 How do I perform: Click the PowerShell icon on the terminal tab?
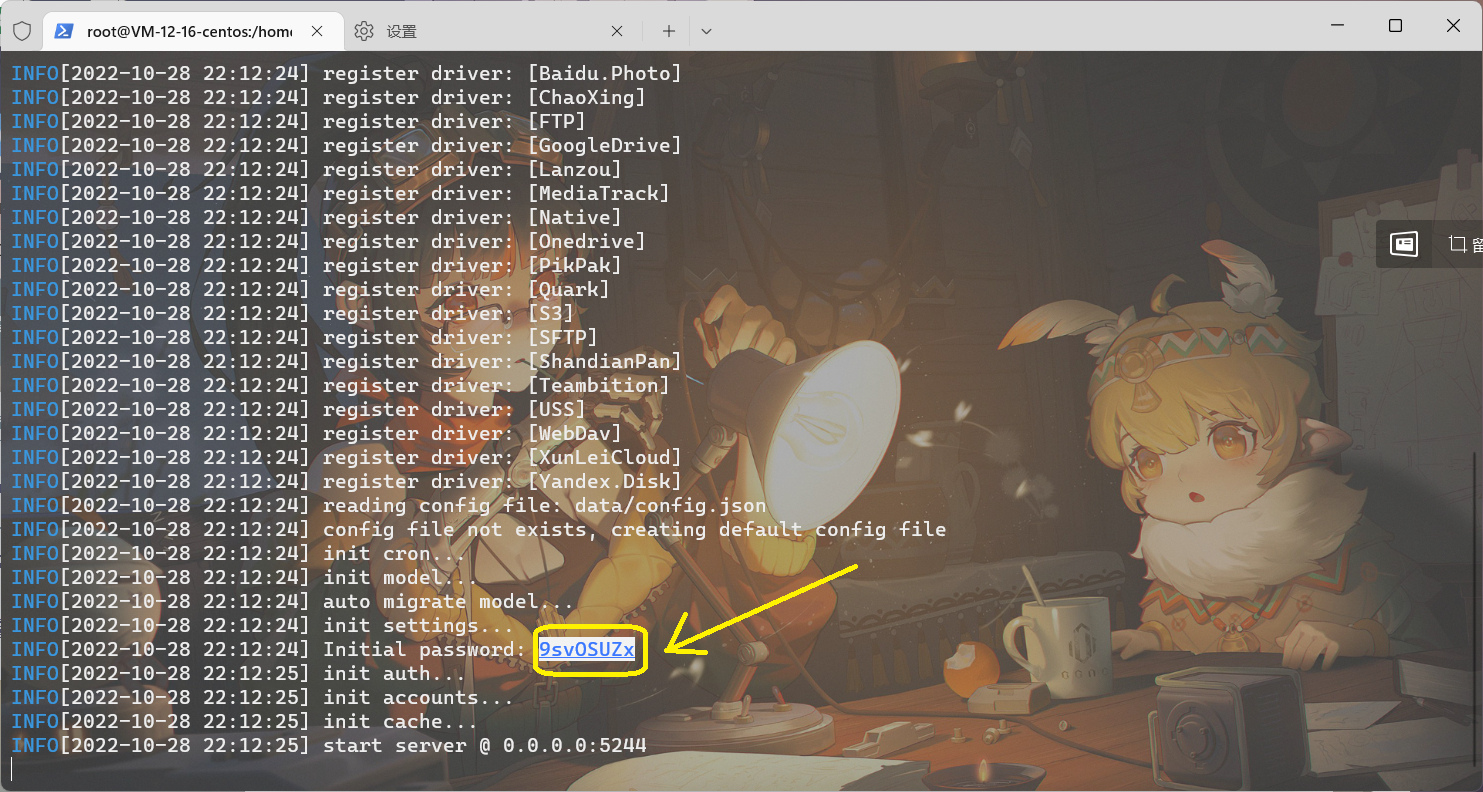(63, 31)
